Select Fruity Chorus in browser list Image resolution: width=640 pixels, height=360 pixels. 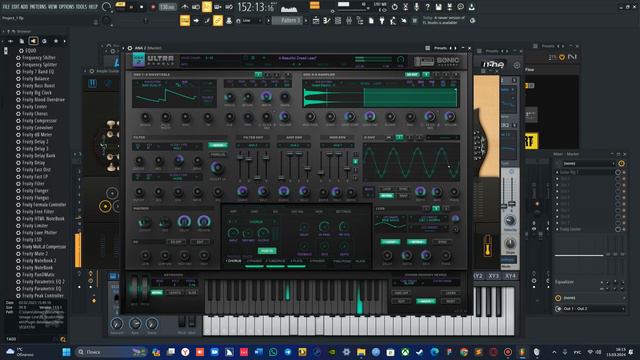click(35, 114)
